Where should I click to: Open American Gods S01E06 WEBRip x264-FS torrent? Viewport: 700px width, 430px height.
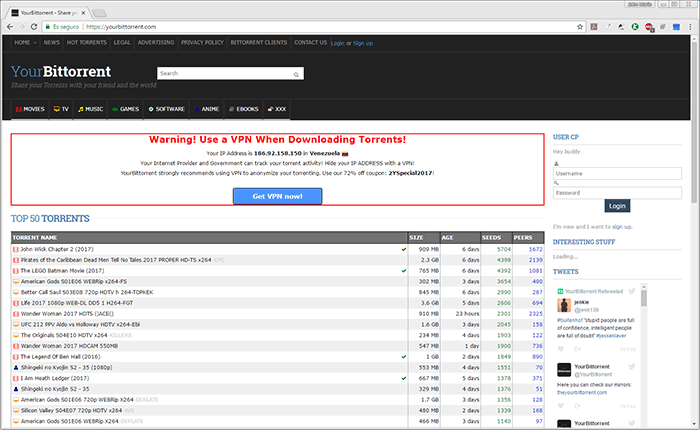[x=74, y=281]
